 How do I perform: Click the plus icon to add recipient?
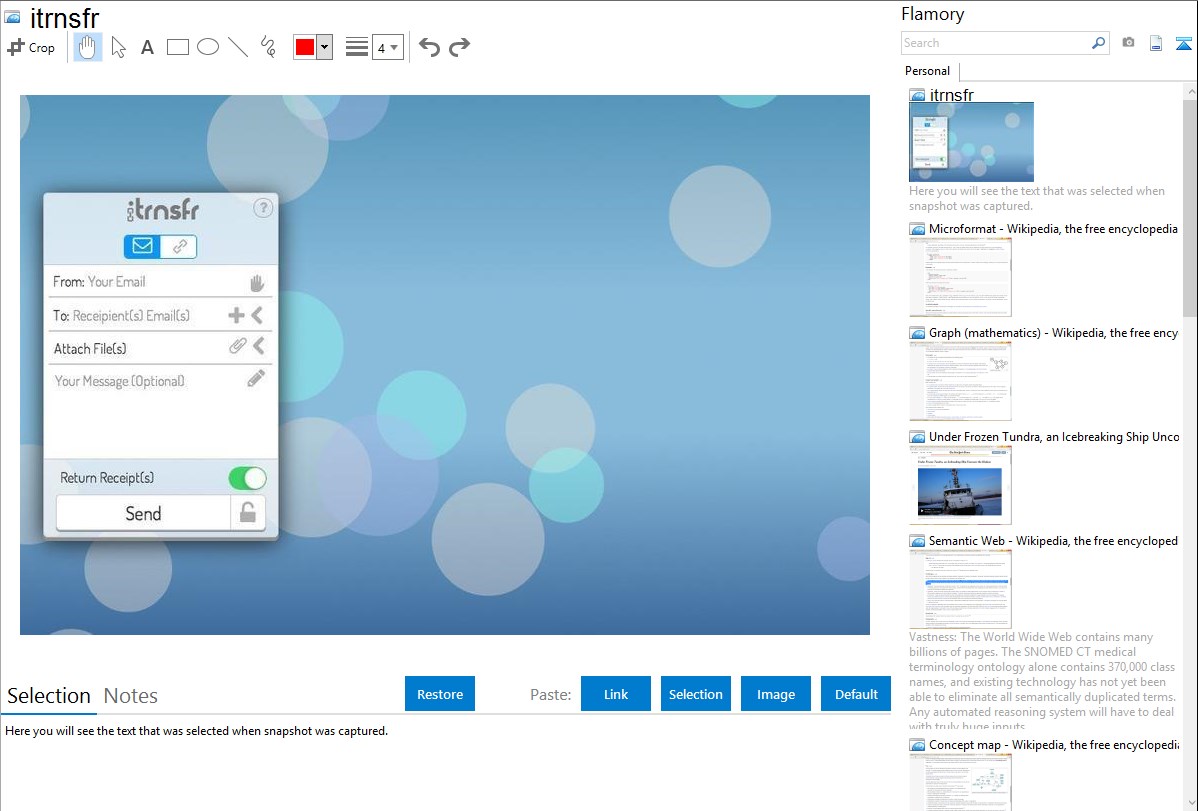[x=236, y=315]
